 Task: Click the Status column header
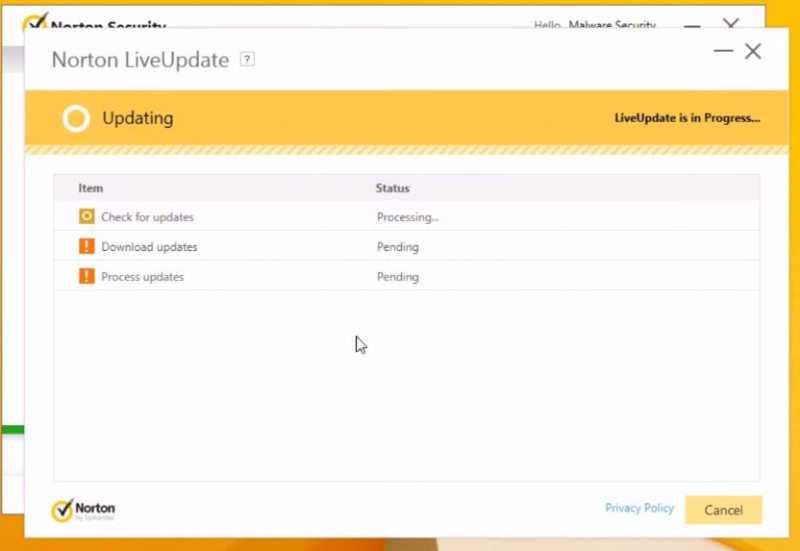(392, 188)
